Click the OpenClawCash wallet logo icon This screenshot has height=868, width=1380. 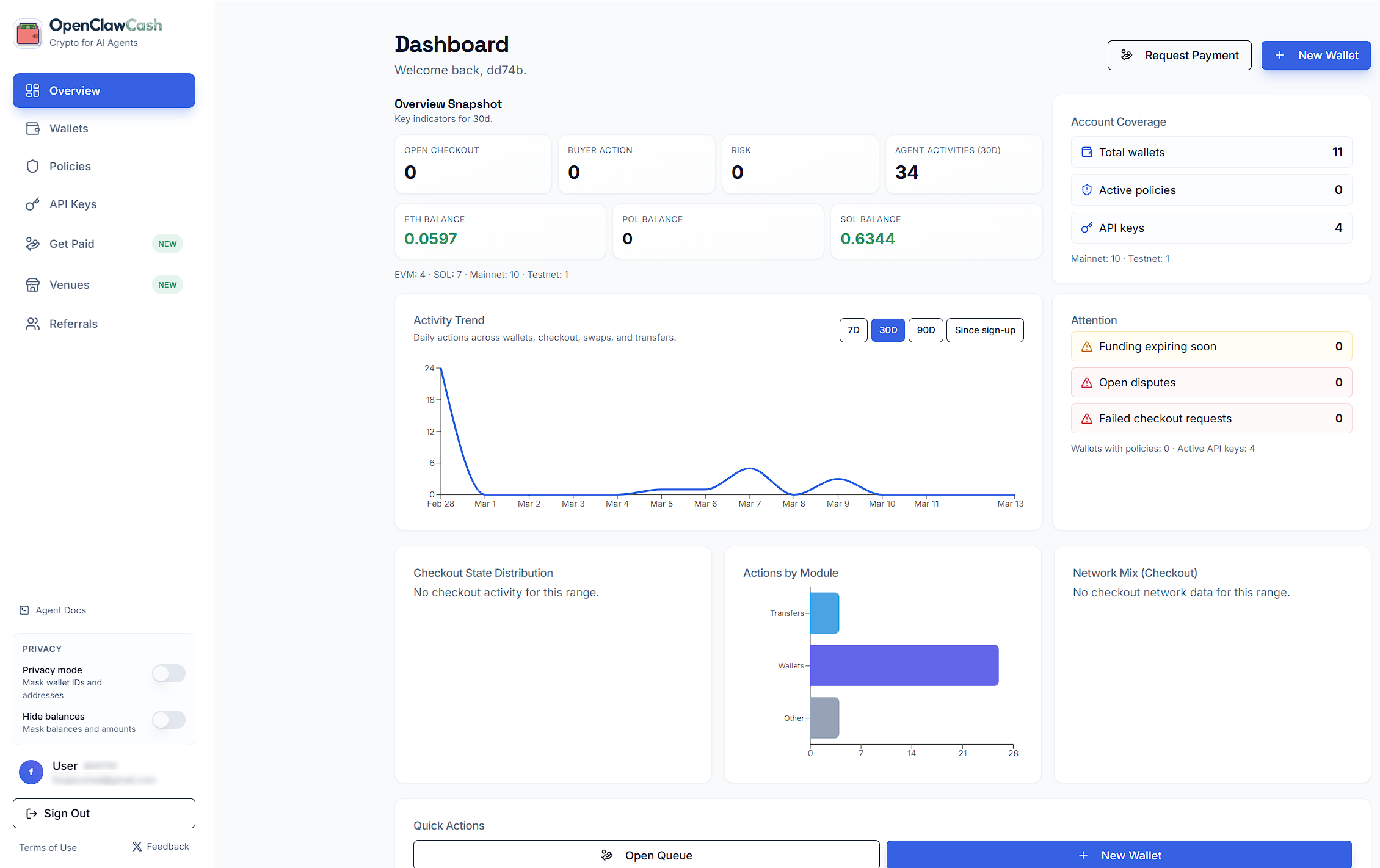[x=28, y=33]
